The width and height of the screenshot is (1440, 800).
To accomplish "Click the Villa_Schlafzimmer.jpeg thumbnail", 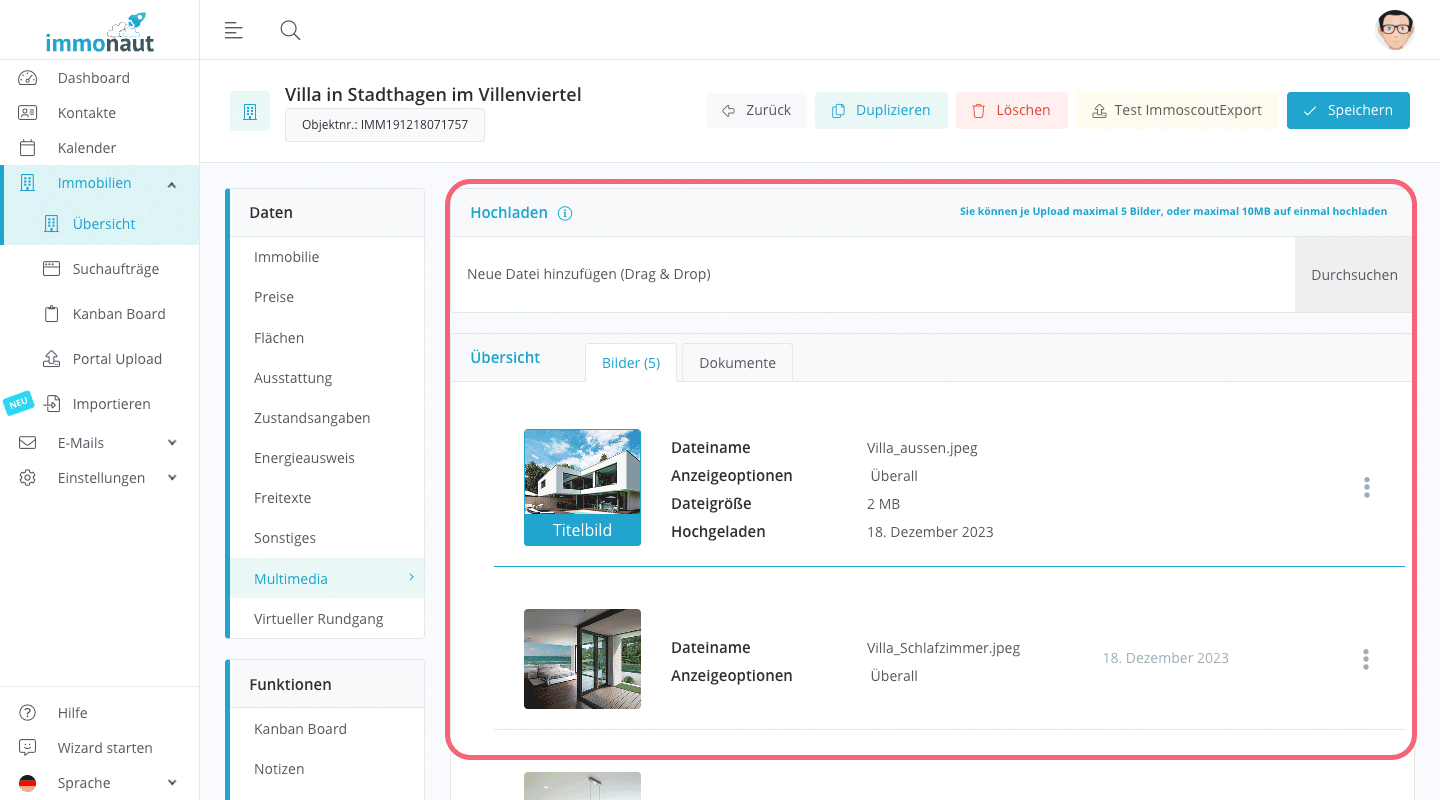I will click(x=582, y=659).
